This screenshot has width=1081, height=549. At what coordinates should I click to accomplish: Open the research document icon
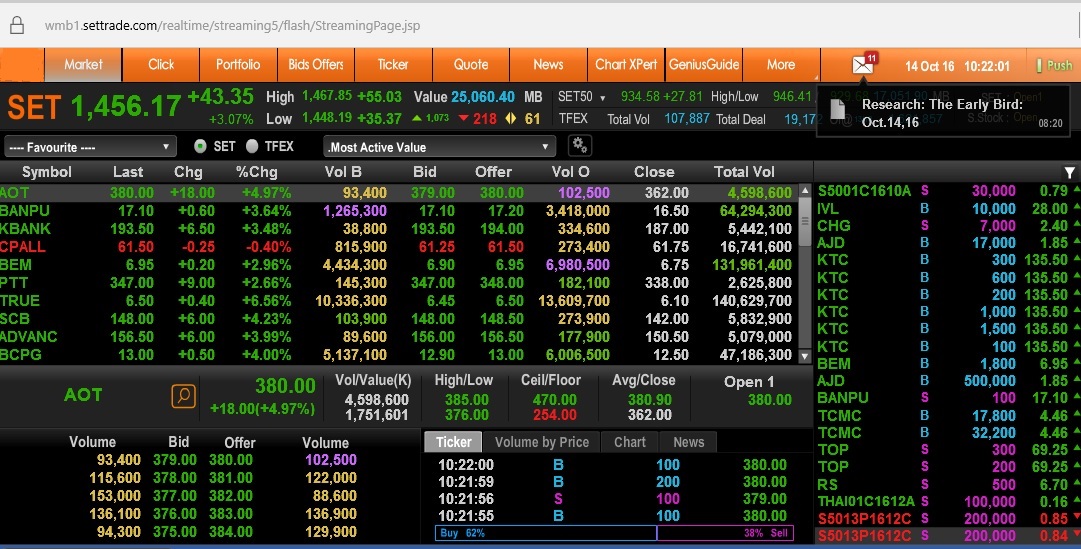tap(838, 109)
